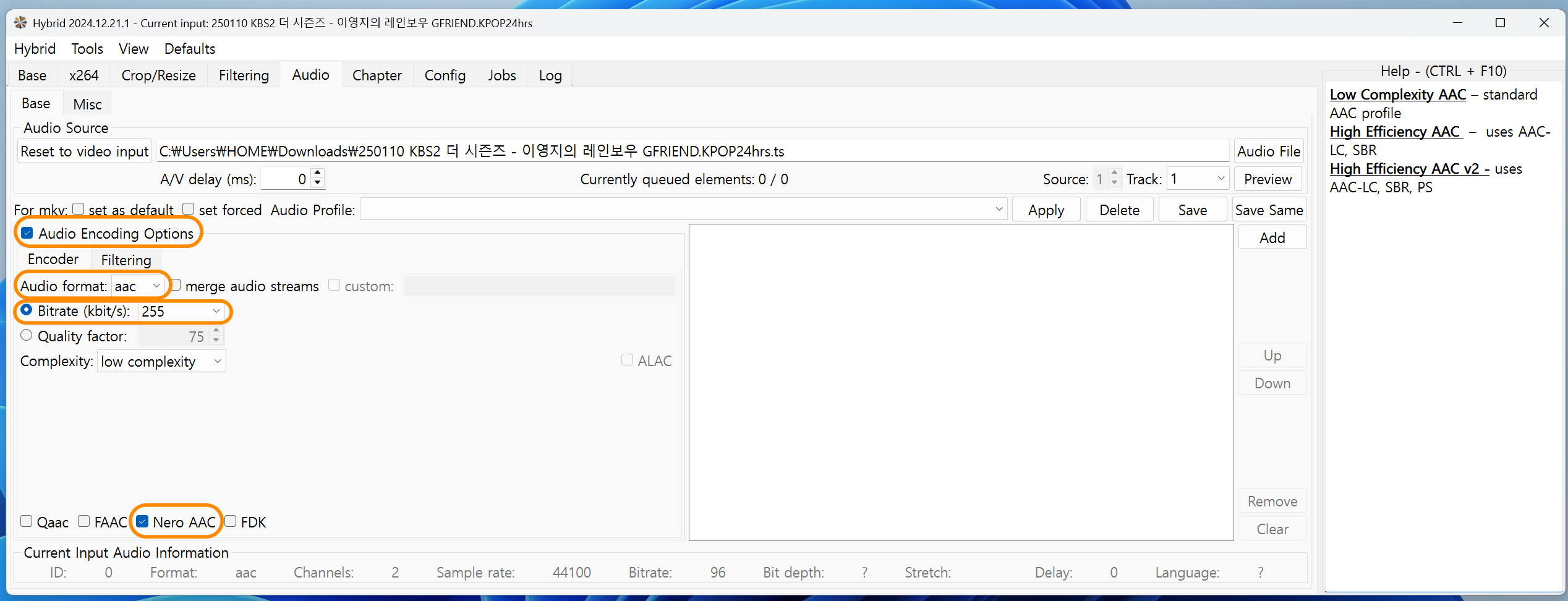Switch to the x264 tab
The height and width of the screenshot is (601, 1568).
pyautogui.click(x=84, y=75)
